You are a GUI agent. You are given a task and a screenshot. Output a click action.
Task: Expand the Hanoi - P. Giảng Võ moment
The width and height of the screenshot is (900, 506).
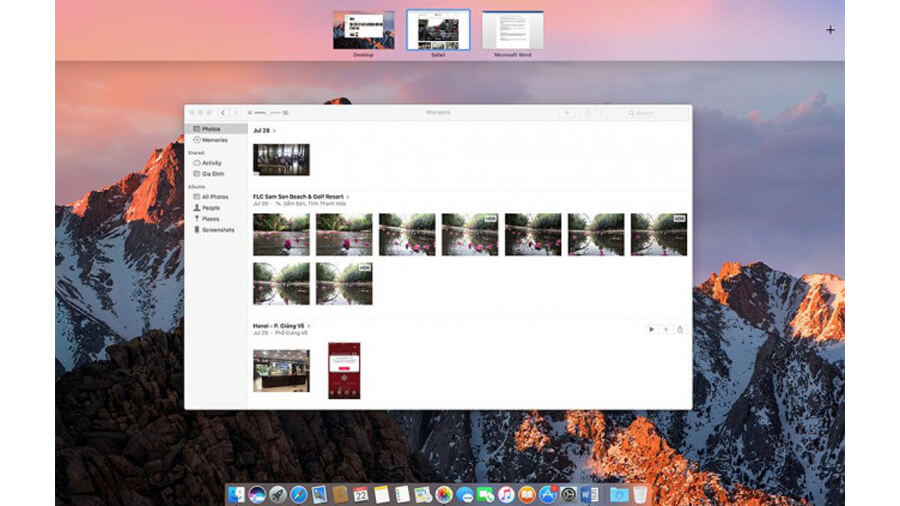310,326
